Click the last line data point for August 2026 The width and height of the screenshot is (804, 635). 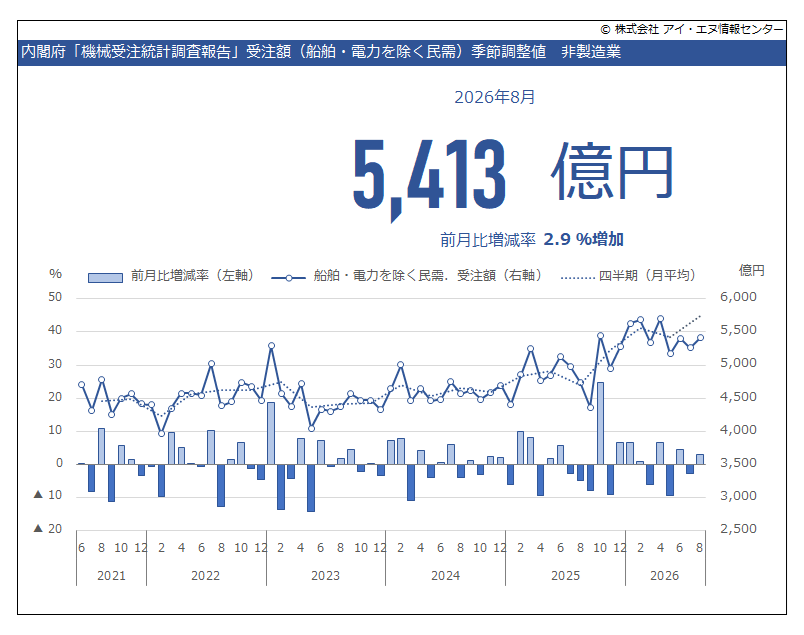click(700, 338)
